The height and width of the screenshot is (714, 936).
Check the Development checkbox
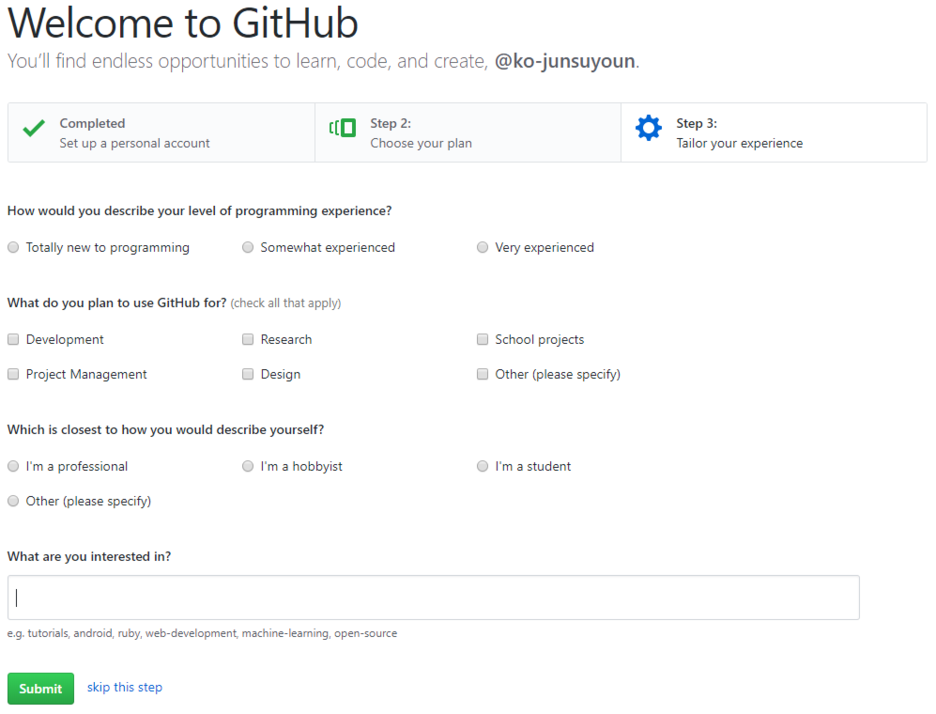13,339
